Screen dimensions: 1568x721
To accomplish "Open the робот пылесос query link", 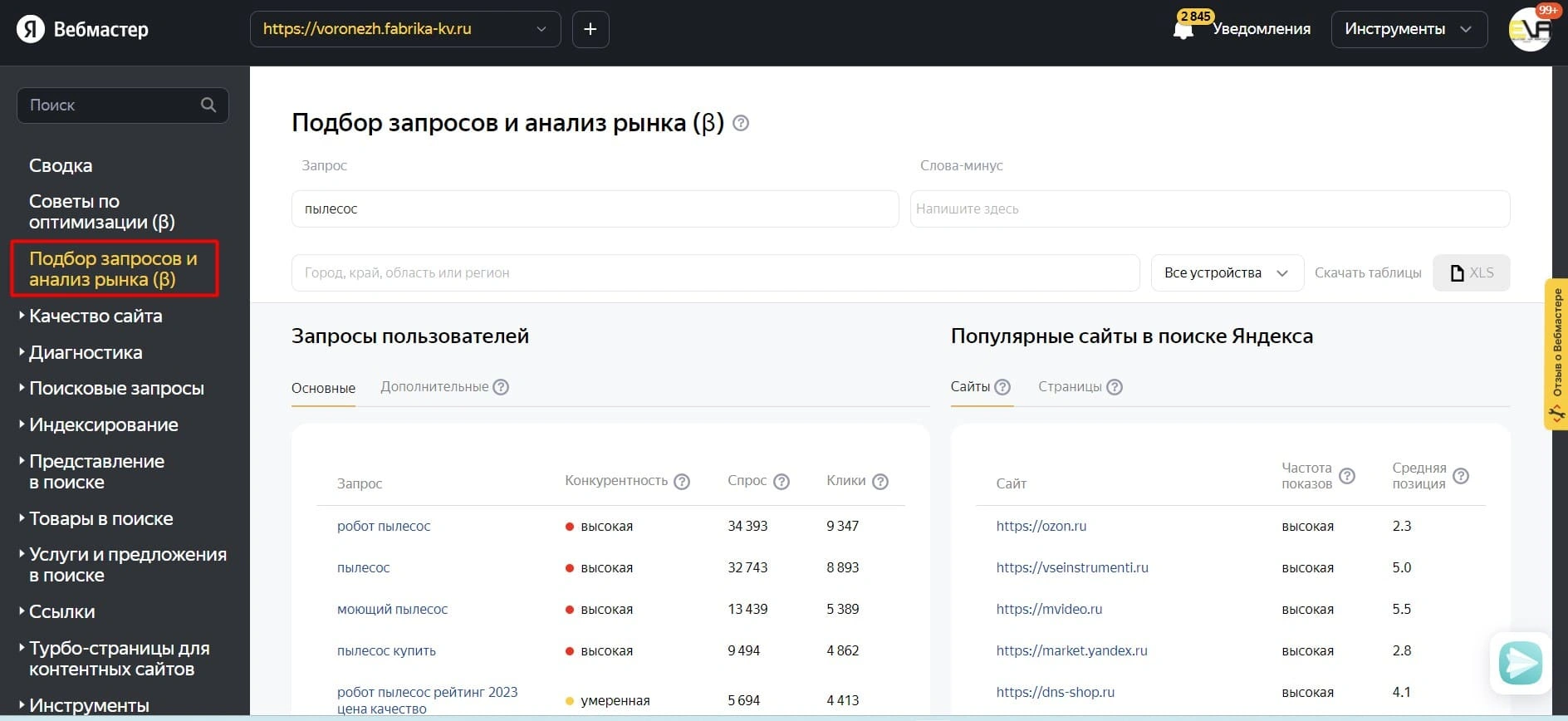I will click(x=384, y=527).
